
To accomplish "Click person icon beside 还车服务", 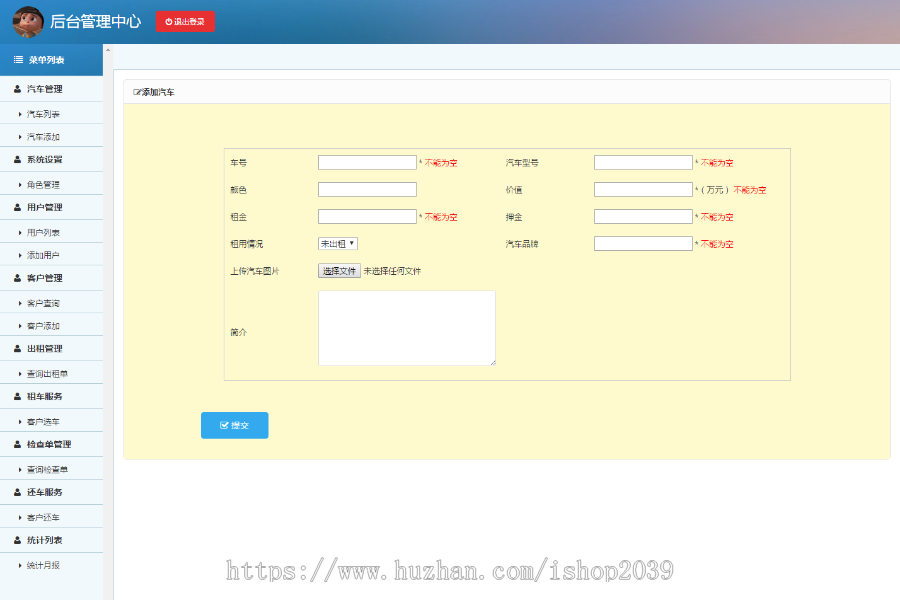I will [x=17, y=492].
